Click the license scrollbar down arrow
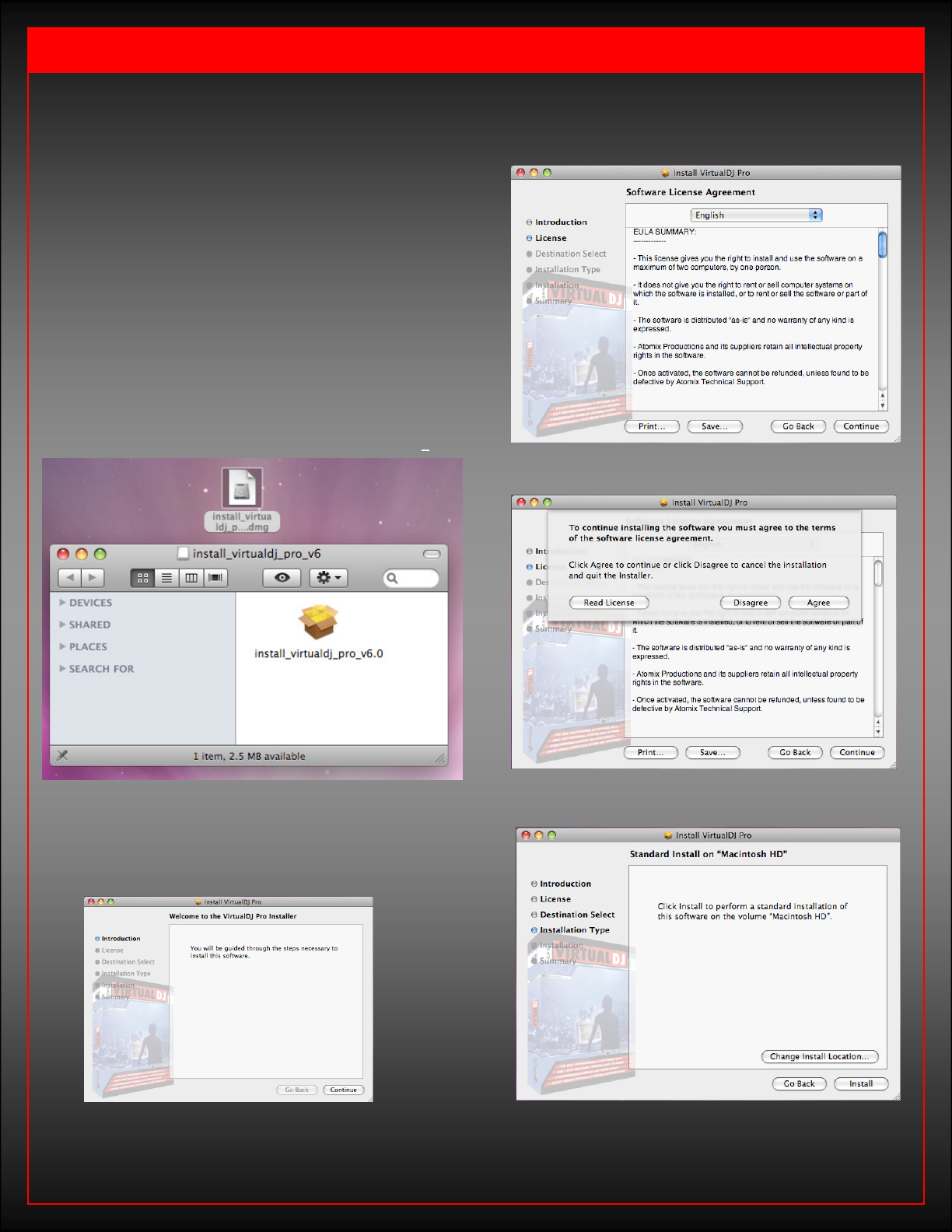The height and width of the screenshot is (1232, 952). point(882,405)
